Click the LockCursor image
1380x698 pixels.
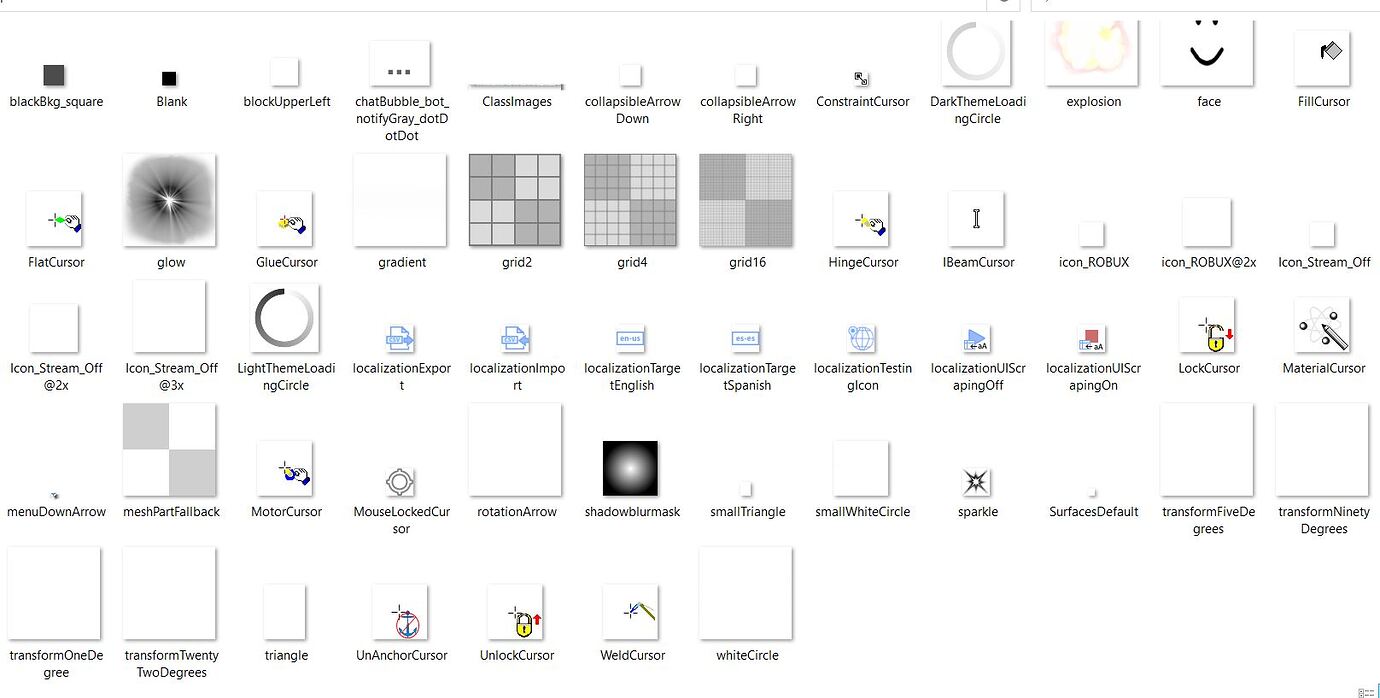tap(1207, 327)
